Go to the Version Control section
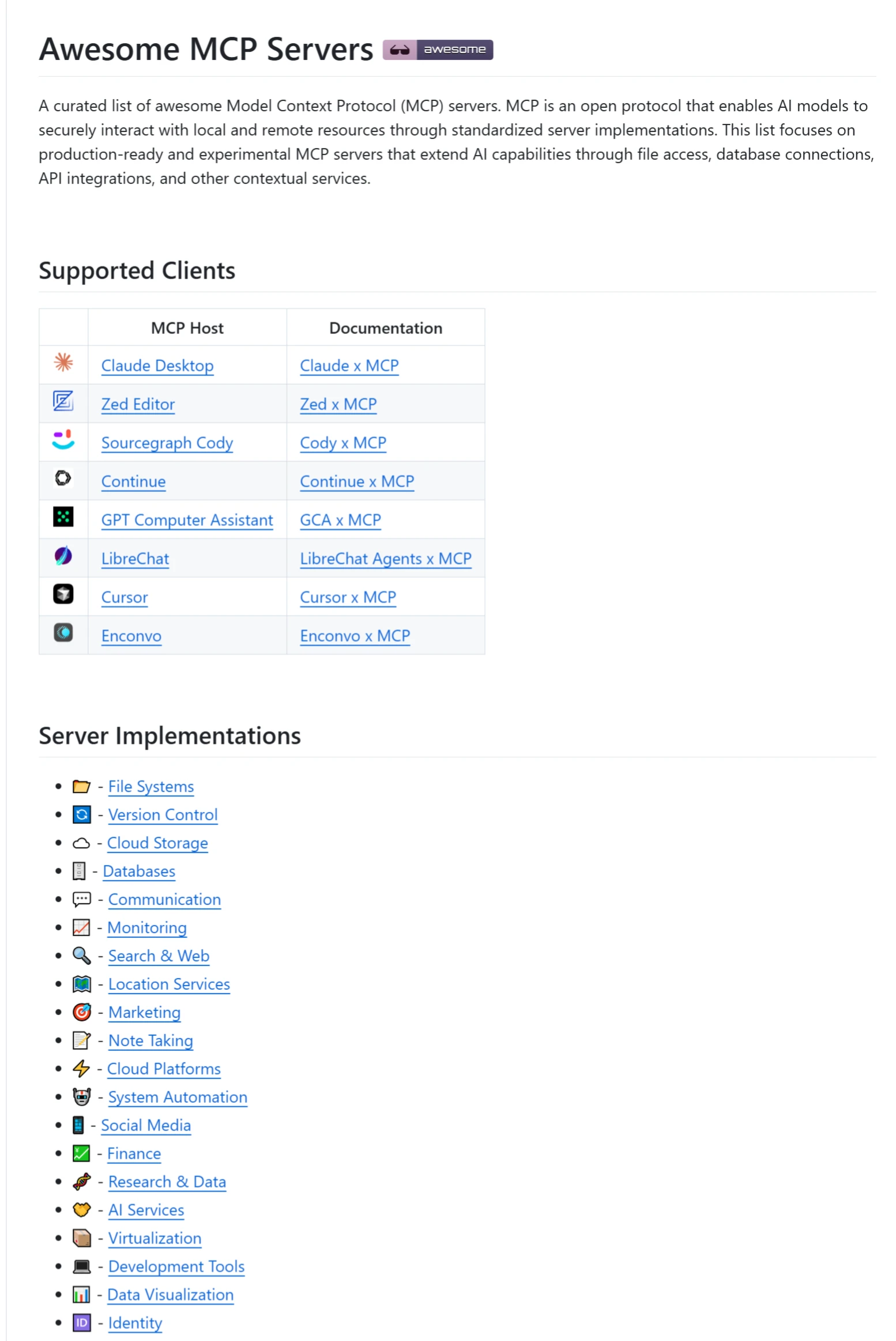896x1341 pixels. point(163,815)
